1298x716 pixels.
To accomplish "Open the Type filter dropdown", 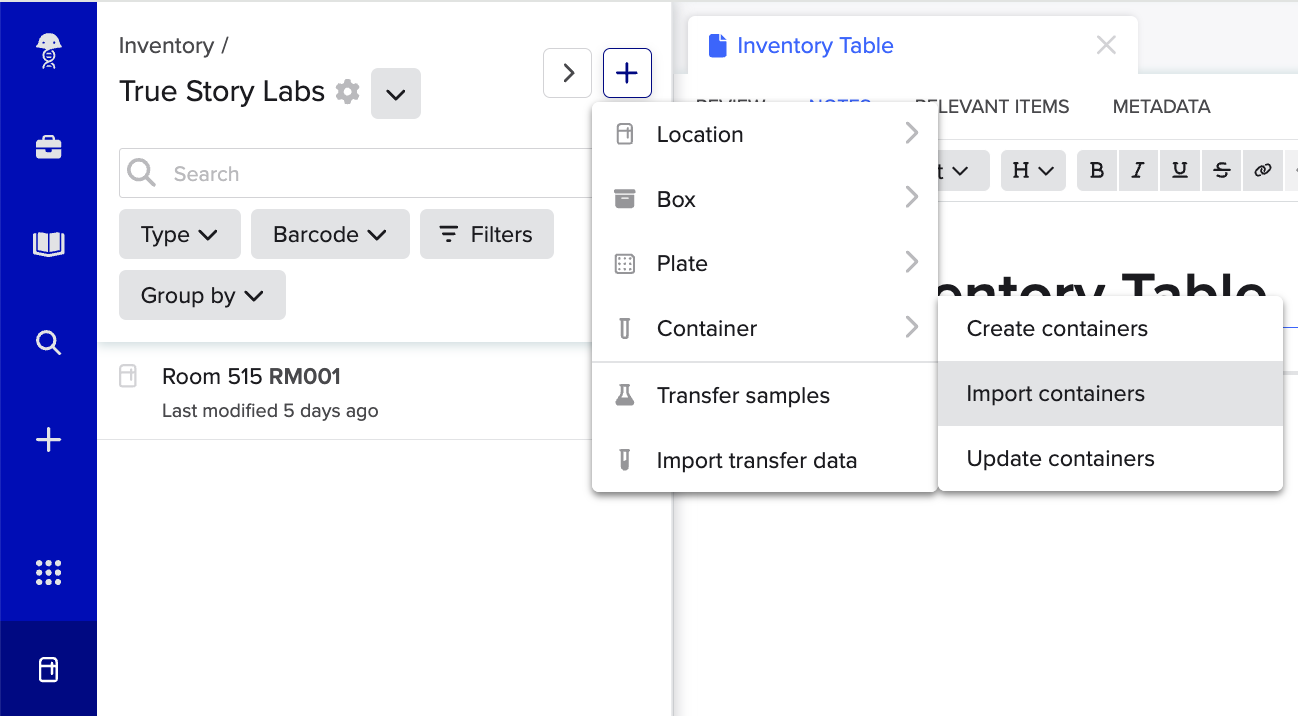I will (179, 234).
